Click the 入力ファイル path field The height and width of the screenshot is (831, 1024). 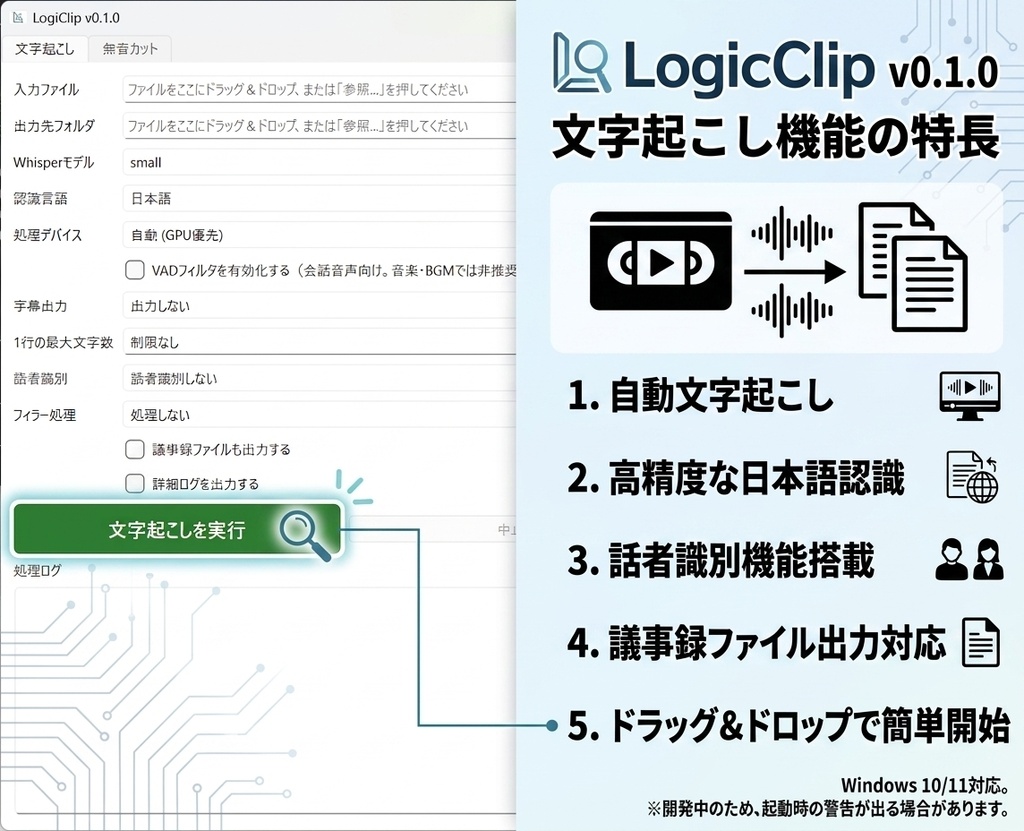319,90
